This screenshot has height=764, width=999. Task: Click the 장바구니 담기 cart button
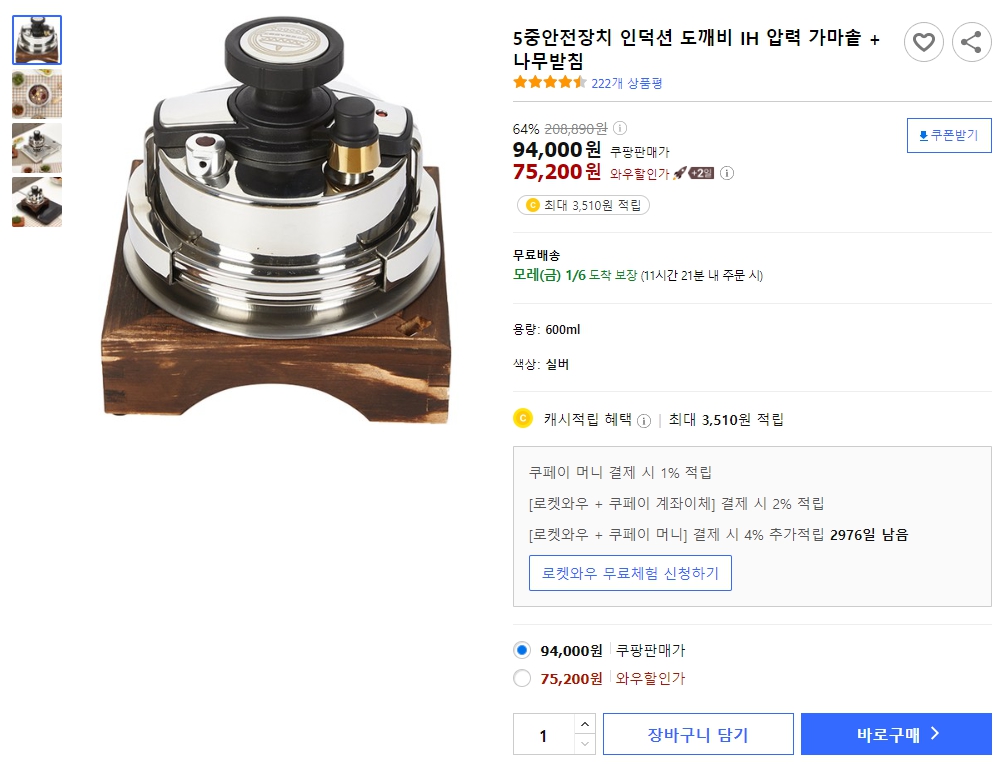tap(697, 733)
